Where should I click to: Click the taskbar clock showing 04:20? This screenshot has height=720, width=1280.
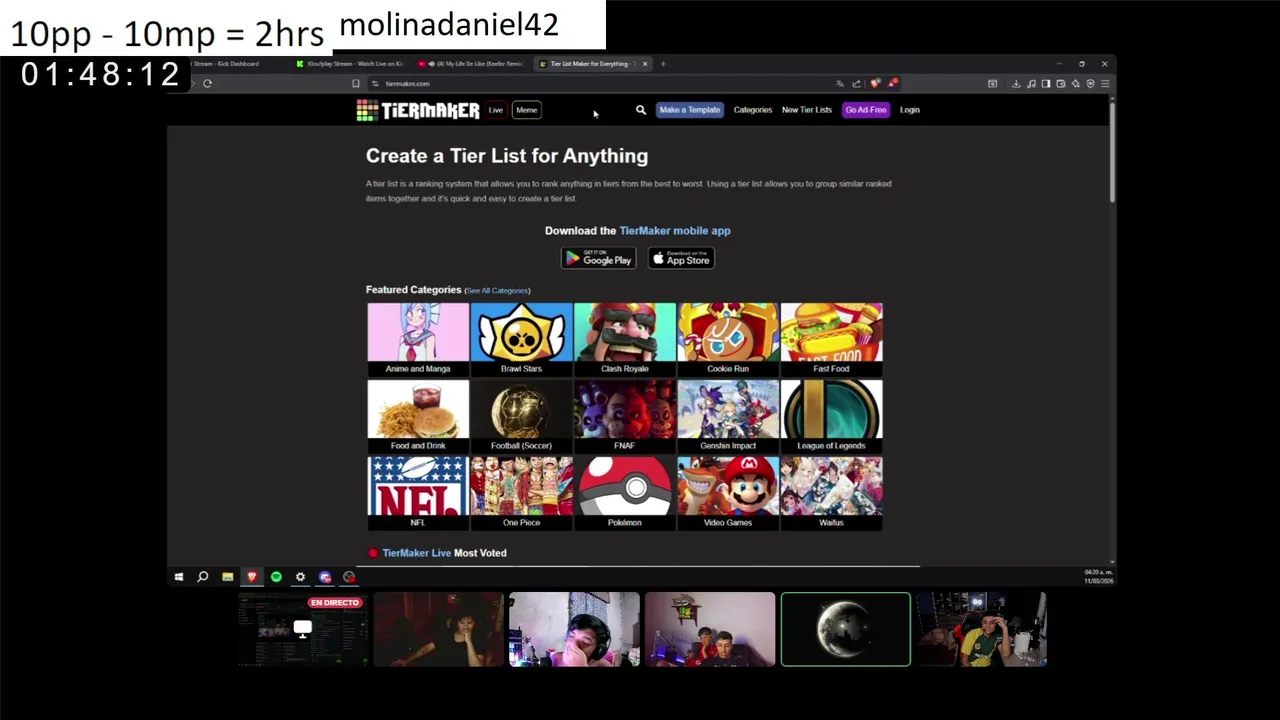[x=1098, y=577]
